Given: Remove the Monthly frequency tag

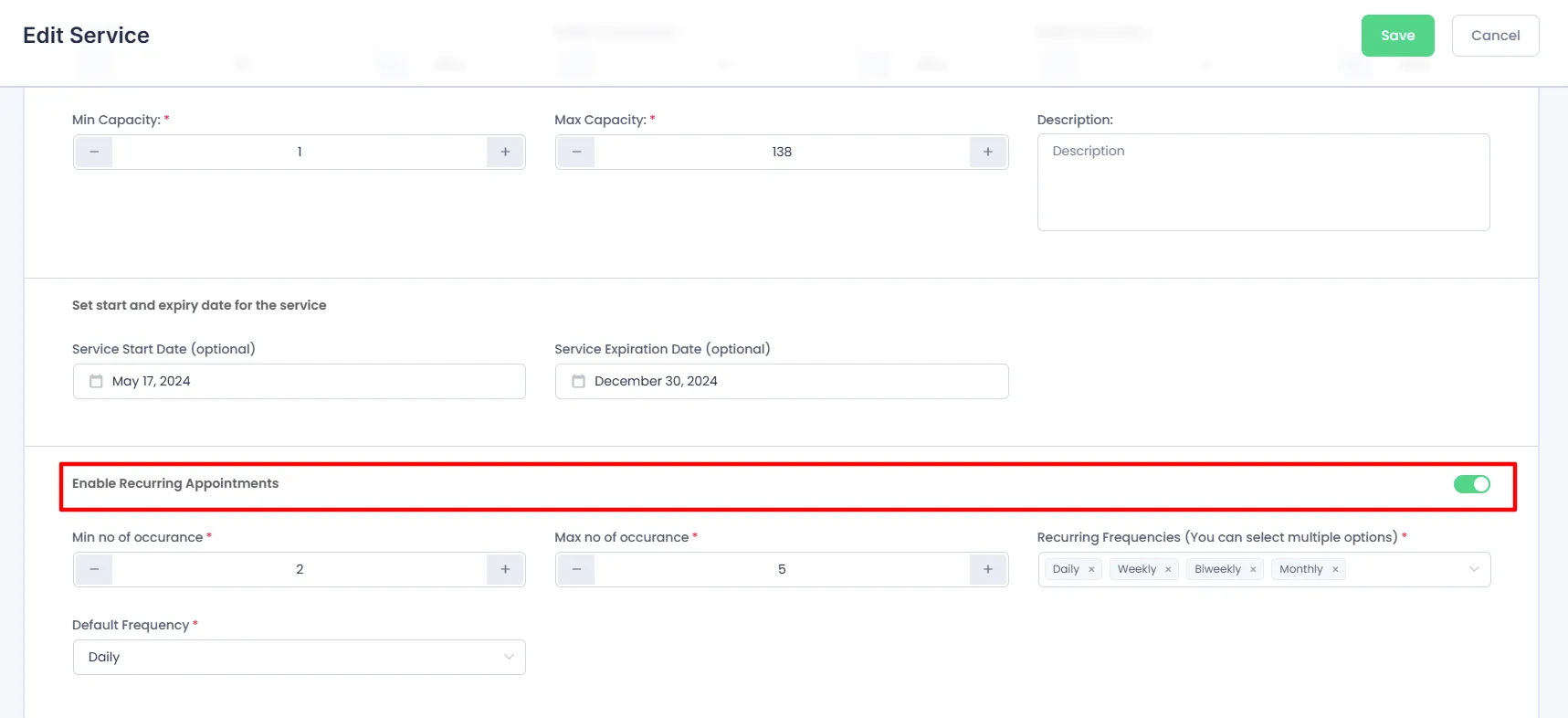Looking at the screenshot, I should (1335, 569).
